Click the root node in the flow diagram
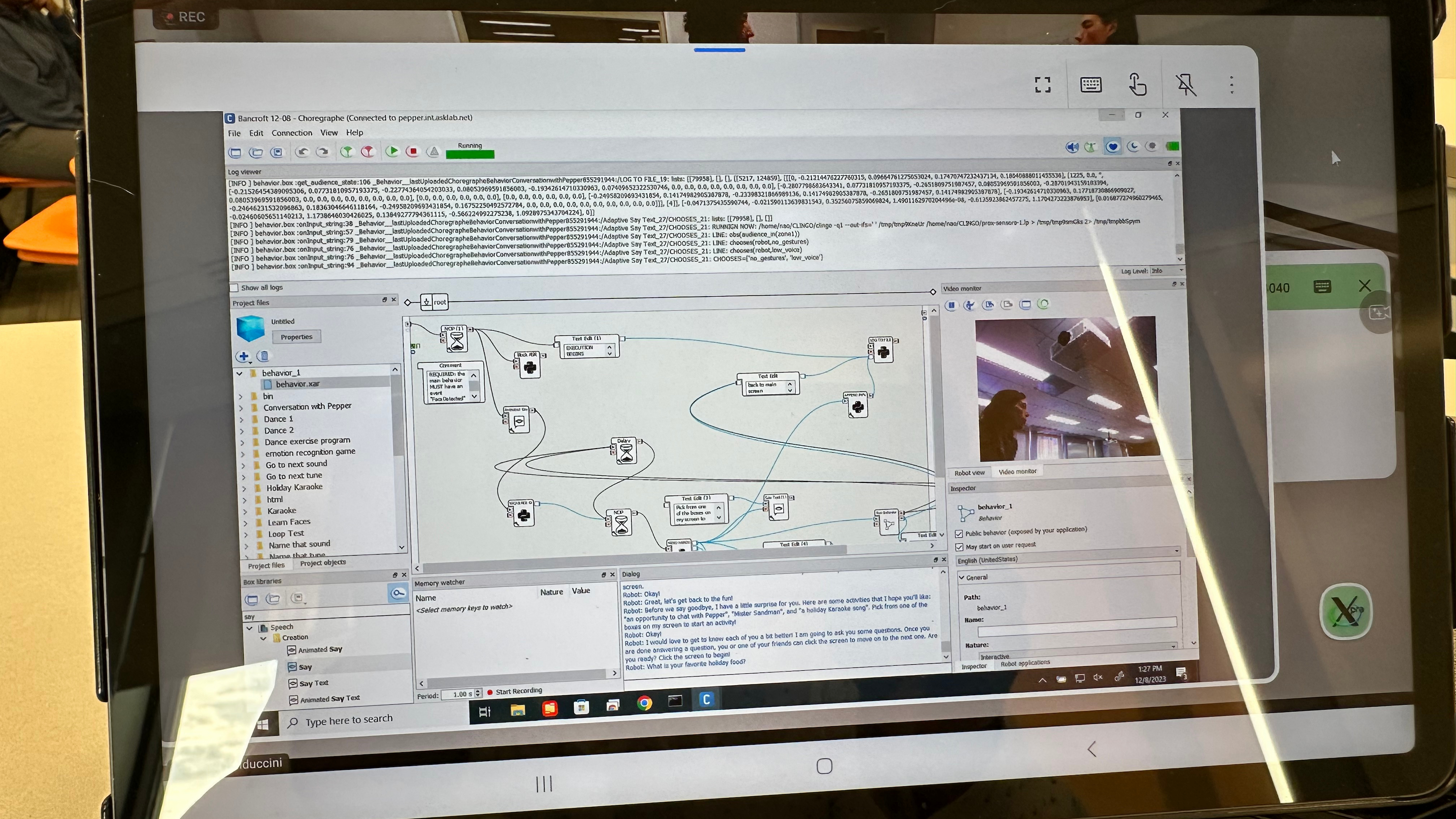This screenshot has height=819, width=1456. point(434,302)
